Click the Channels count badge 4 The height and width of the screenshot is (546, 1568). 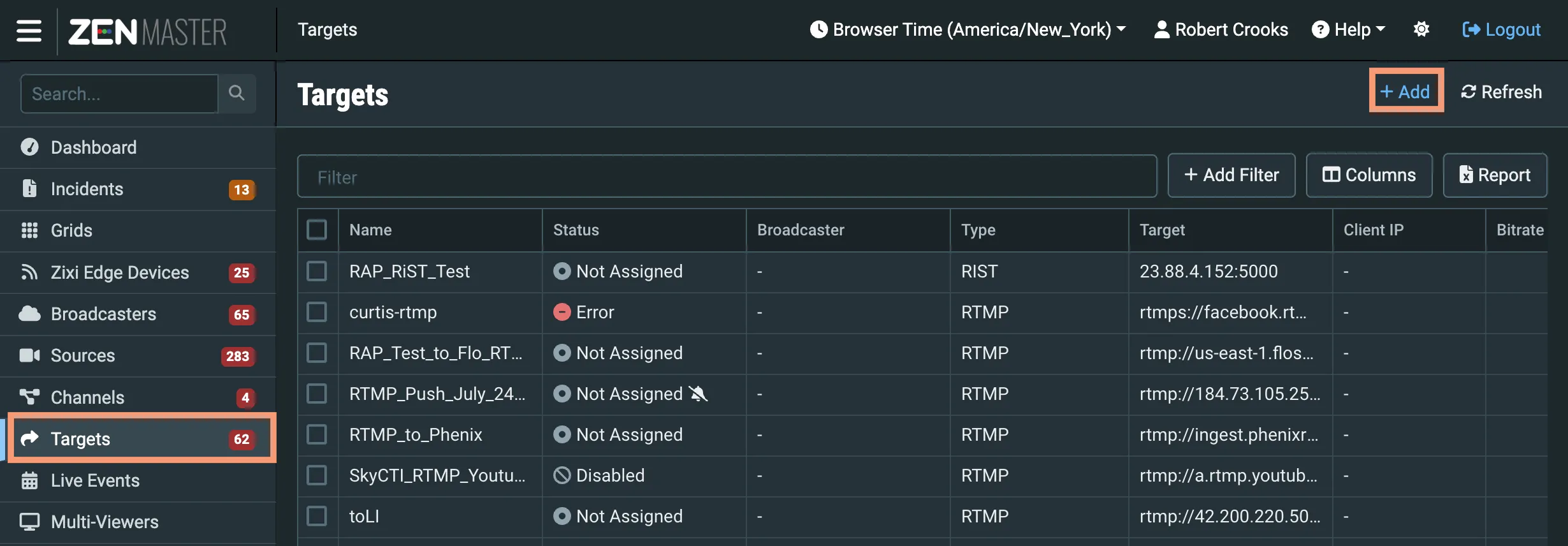(x=245, y=398)
